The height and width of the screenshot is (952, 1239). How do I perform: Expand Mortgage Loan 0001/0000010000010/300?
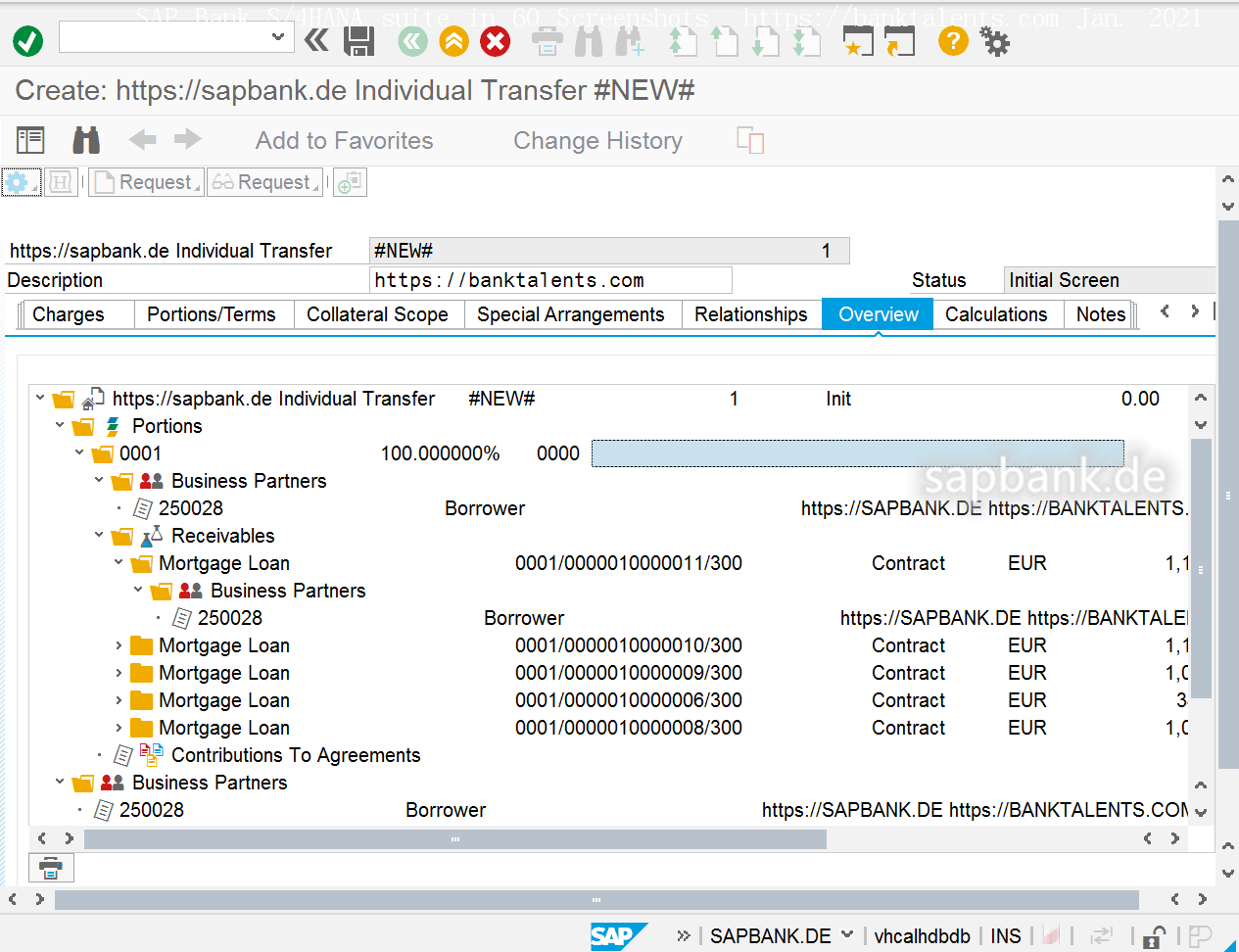pyautogui.click(x=119, y=645)
